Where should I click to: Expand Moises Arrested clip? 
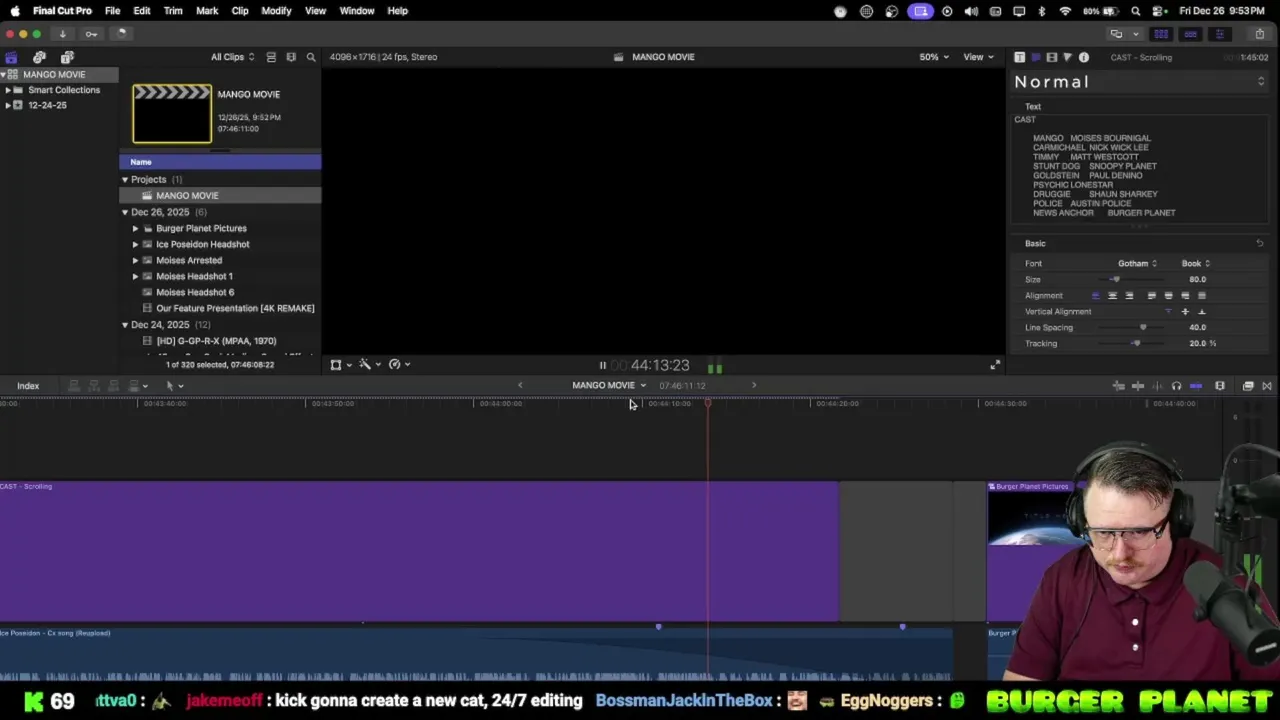click(x=136, y=260)
